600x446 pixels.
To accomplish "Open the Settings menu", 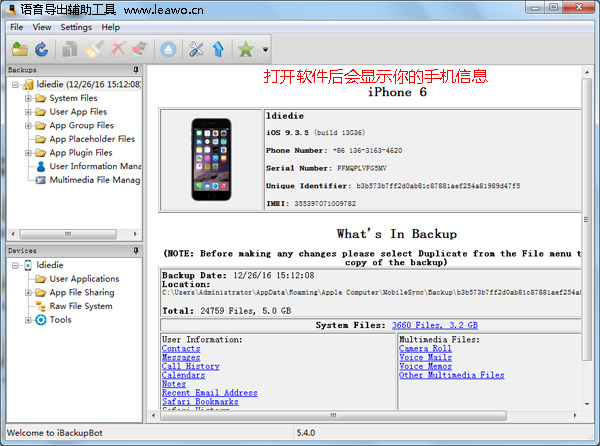I will (x=76, y=27).
